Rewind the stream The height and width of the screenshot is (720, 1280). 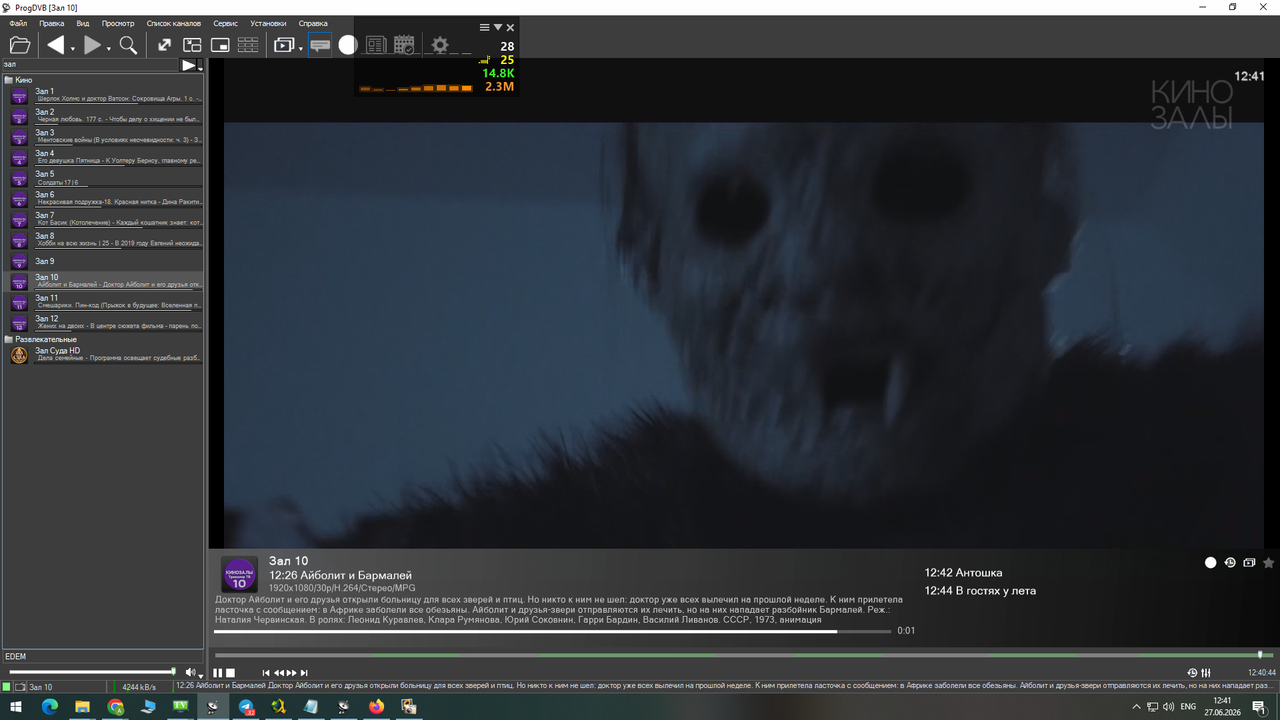279,673
